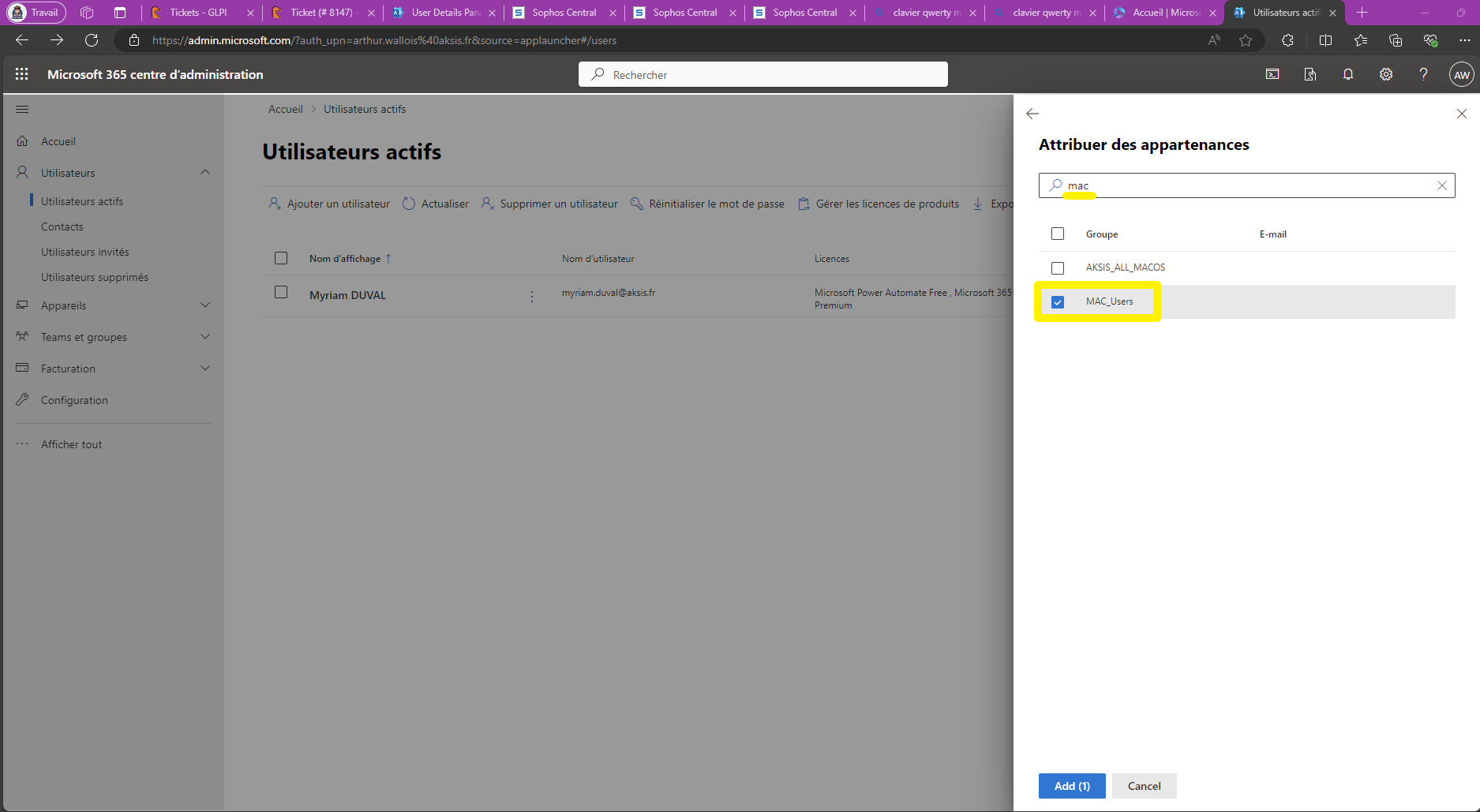Click Réinitialiser le mot de passe
The width and height of the screenshot is (1480, 812).
point(707,204)
